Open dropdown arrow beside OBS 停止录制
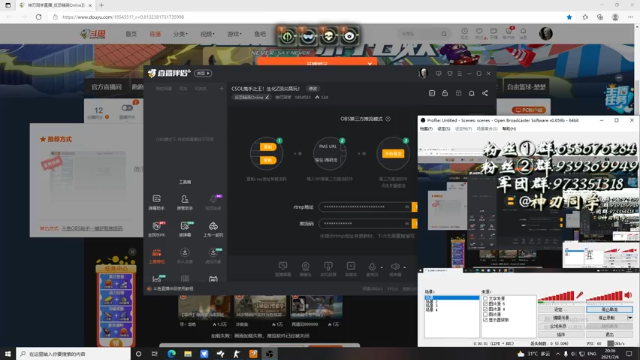Viewport: 640px width, 360px height. [630, 318]
